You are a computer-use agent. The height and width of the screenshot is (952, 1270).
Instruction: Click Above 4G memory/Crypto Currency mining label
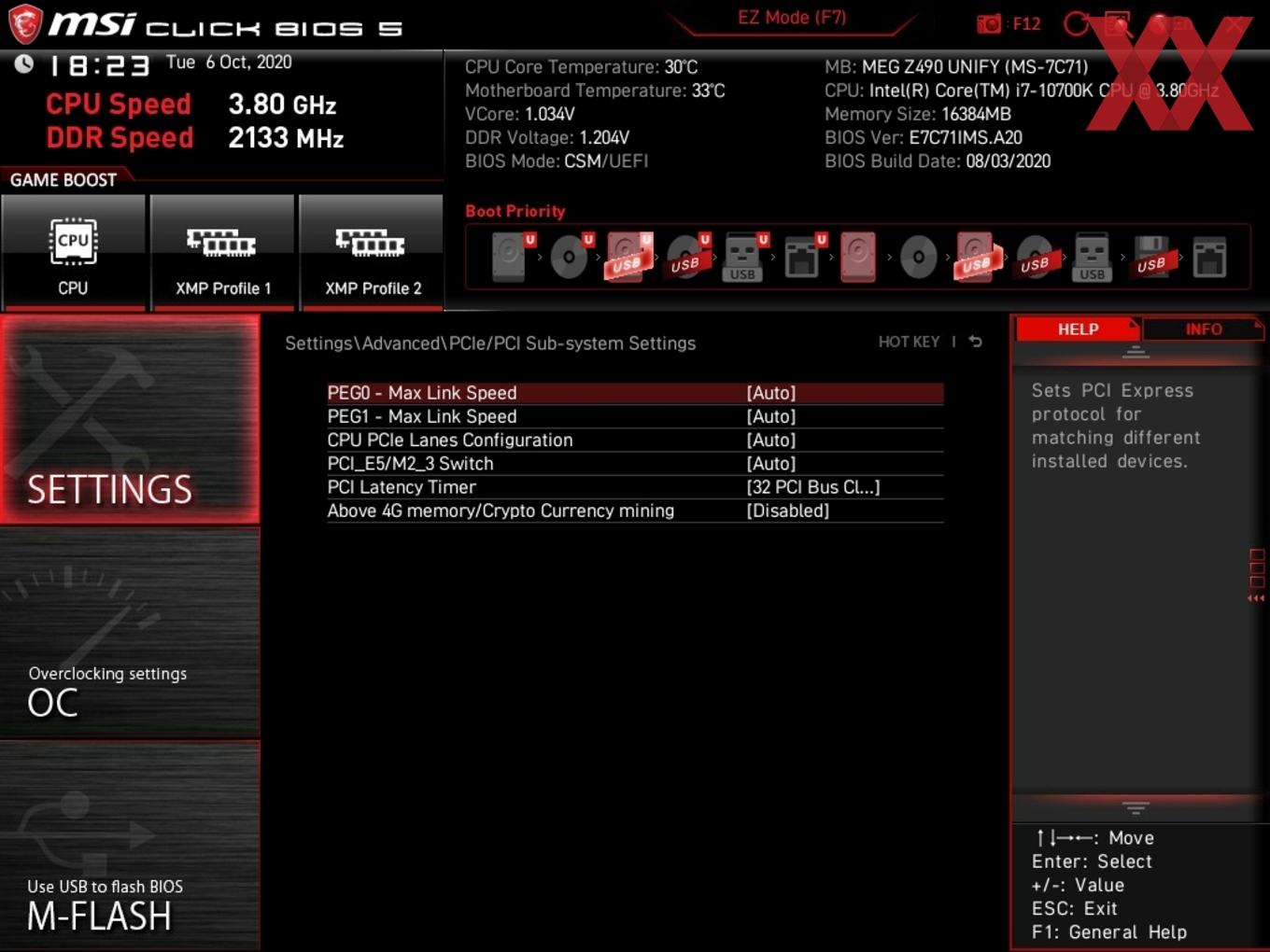point(501,511)
